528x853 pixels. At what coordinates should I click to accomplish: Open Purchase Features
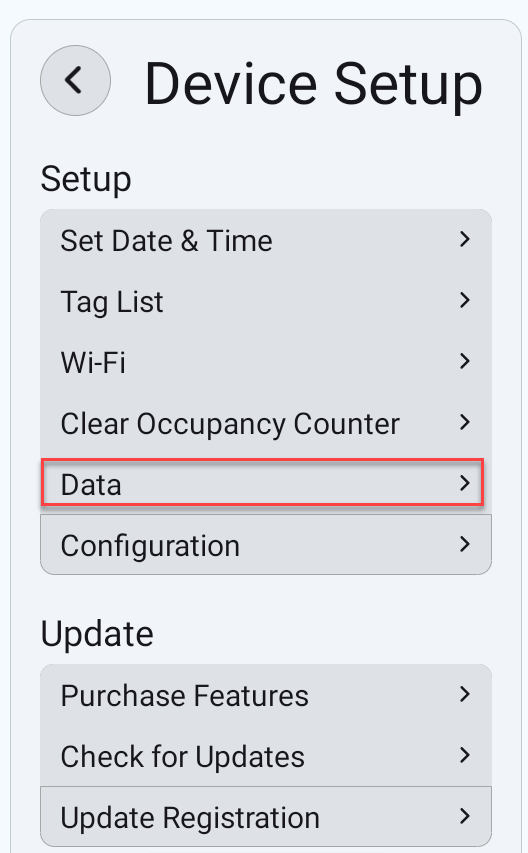pyautogui.click(x=266, y=695)
